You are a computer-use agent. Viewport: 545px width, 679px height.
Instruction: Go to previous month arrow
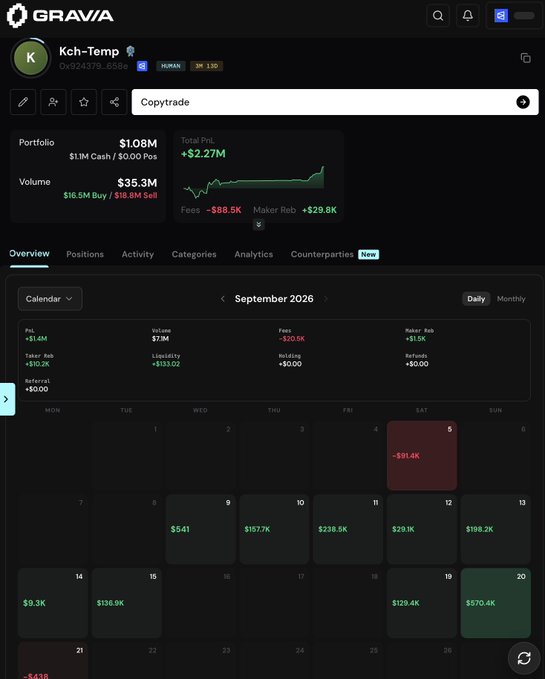(223, 299)
